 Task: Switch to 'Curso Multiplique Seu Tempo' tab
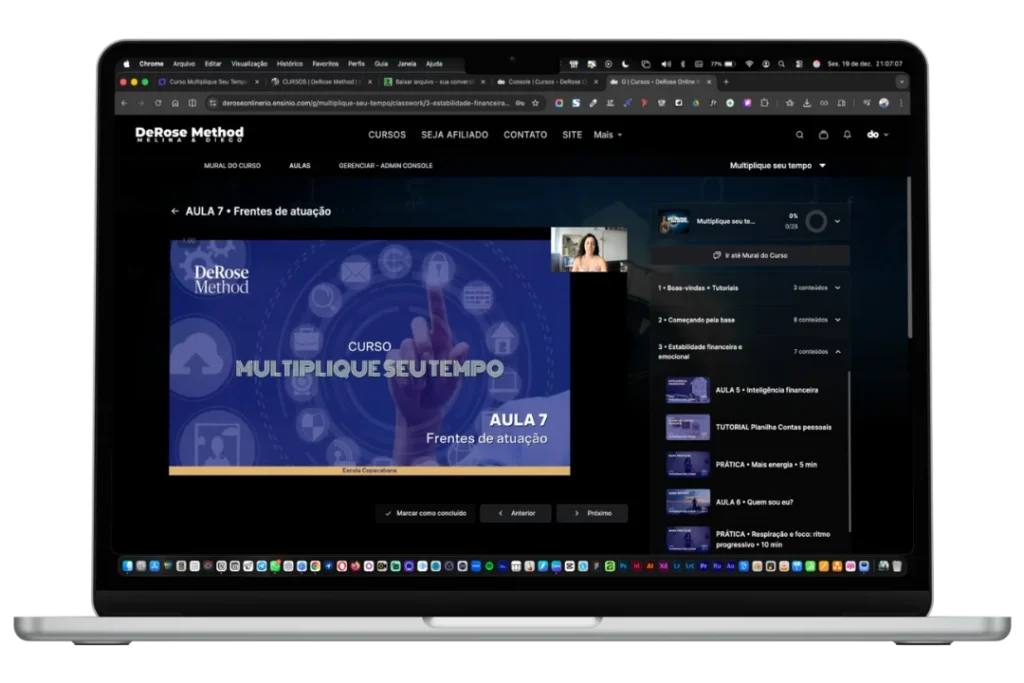[208, 82]
